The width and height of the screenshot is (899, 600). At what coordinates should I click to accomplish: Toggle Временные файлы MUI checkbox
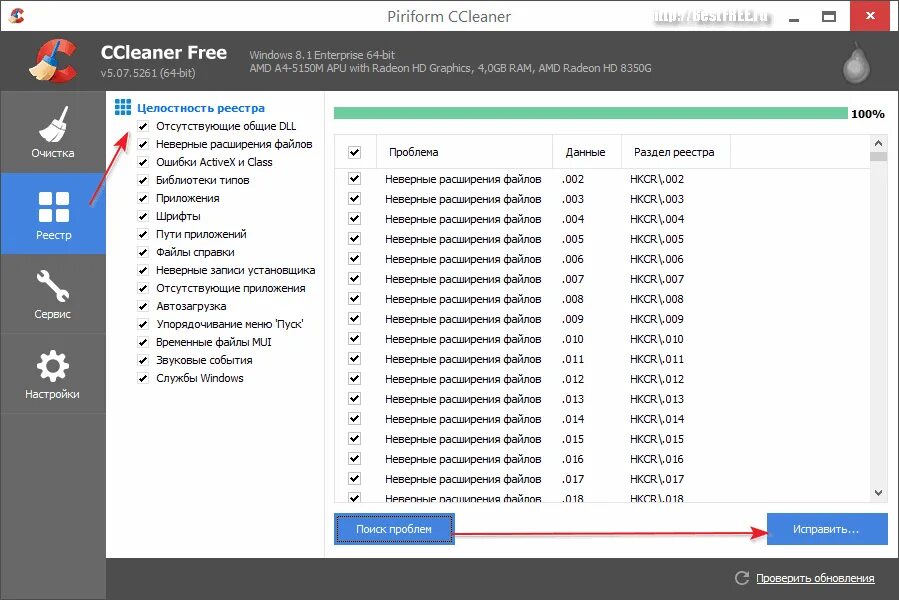[x=143, y=342]
